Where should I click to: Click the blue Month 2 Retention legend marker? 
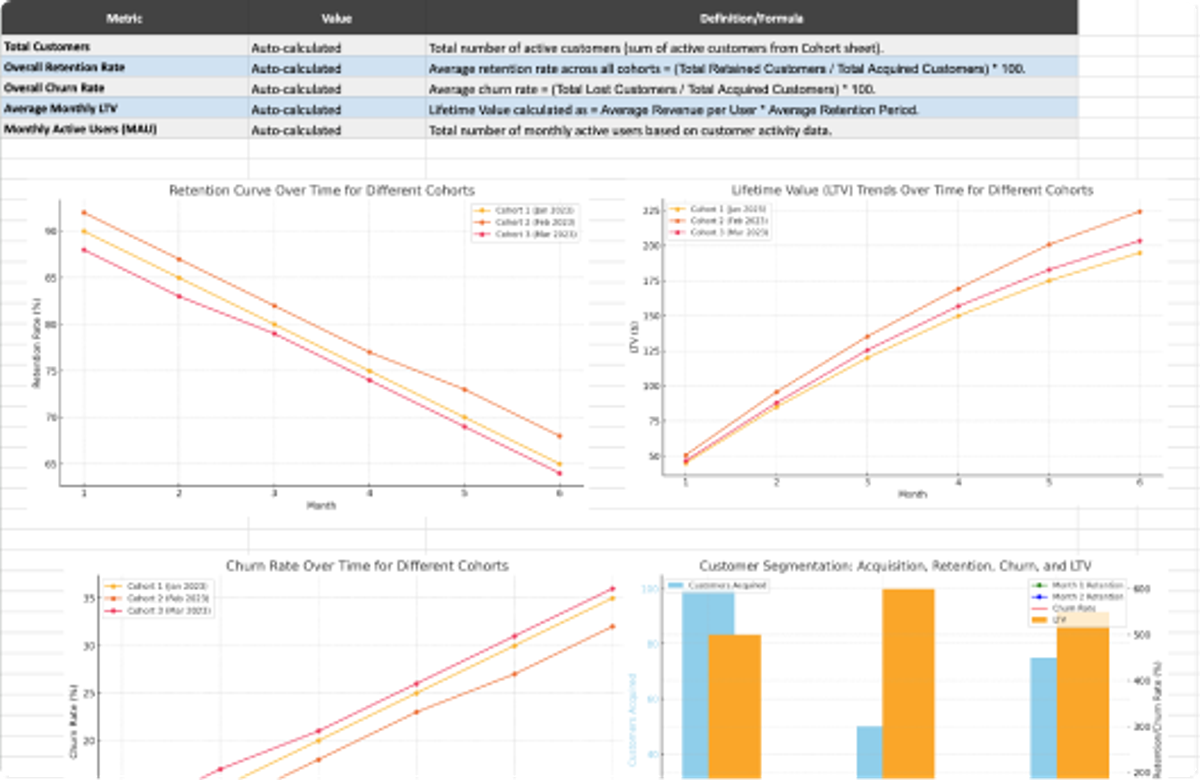tap(1040, 597)
